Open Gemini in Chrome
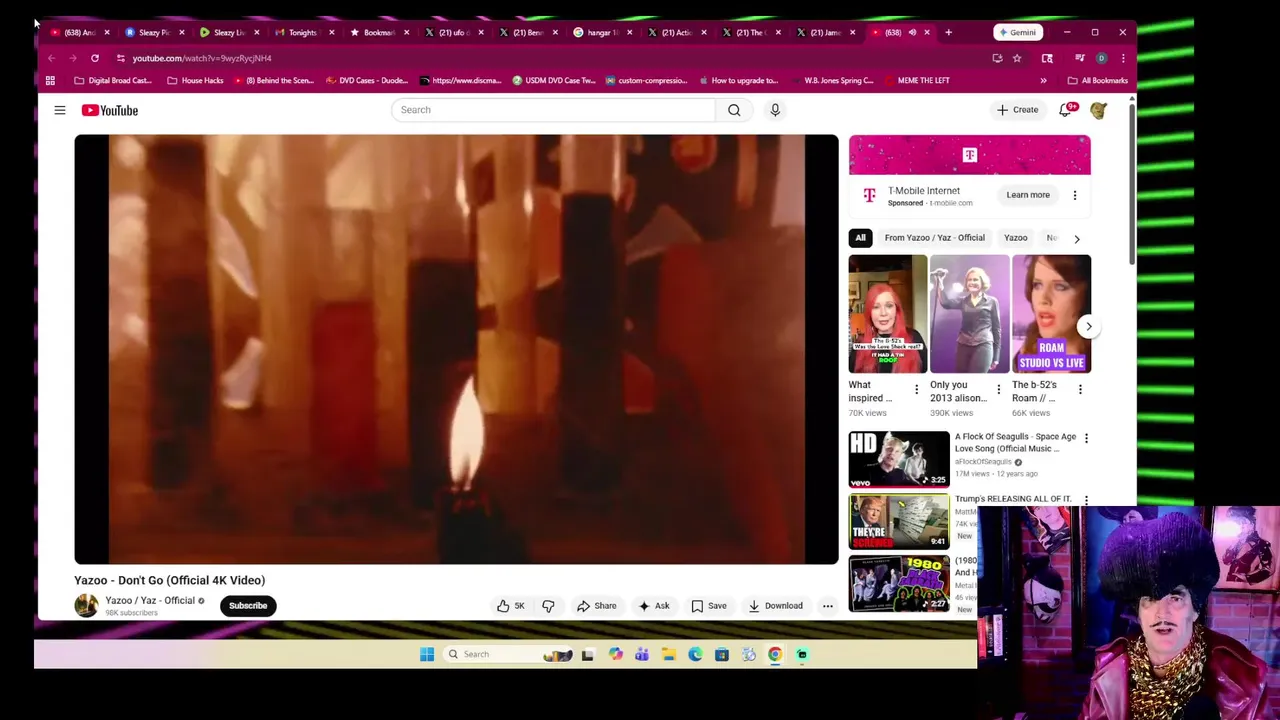 click(x=1017, y=32)
